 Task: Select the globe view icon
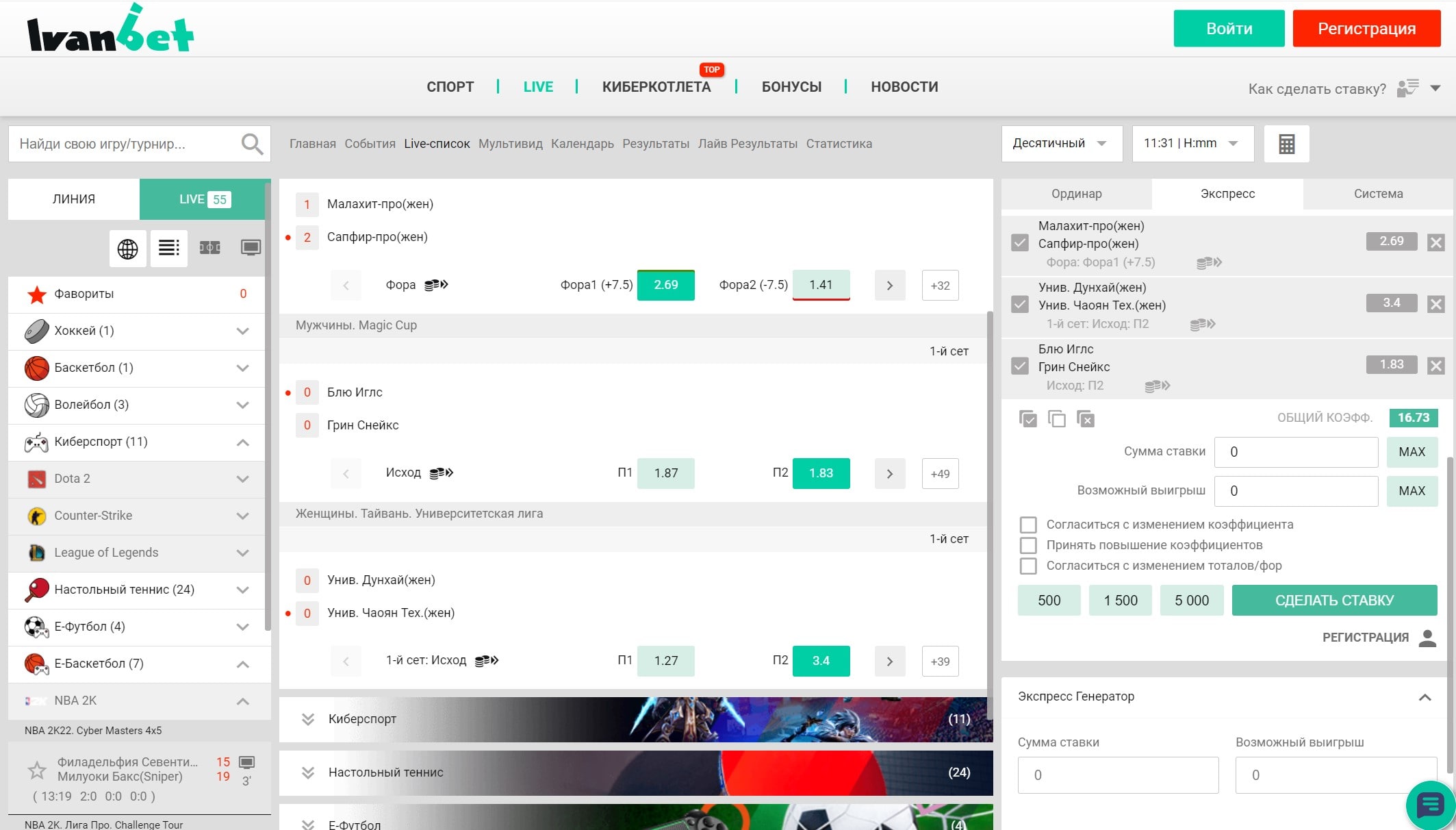point(127,249)
